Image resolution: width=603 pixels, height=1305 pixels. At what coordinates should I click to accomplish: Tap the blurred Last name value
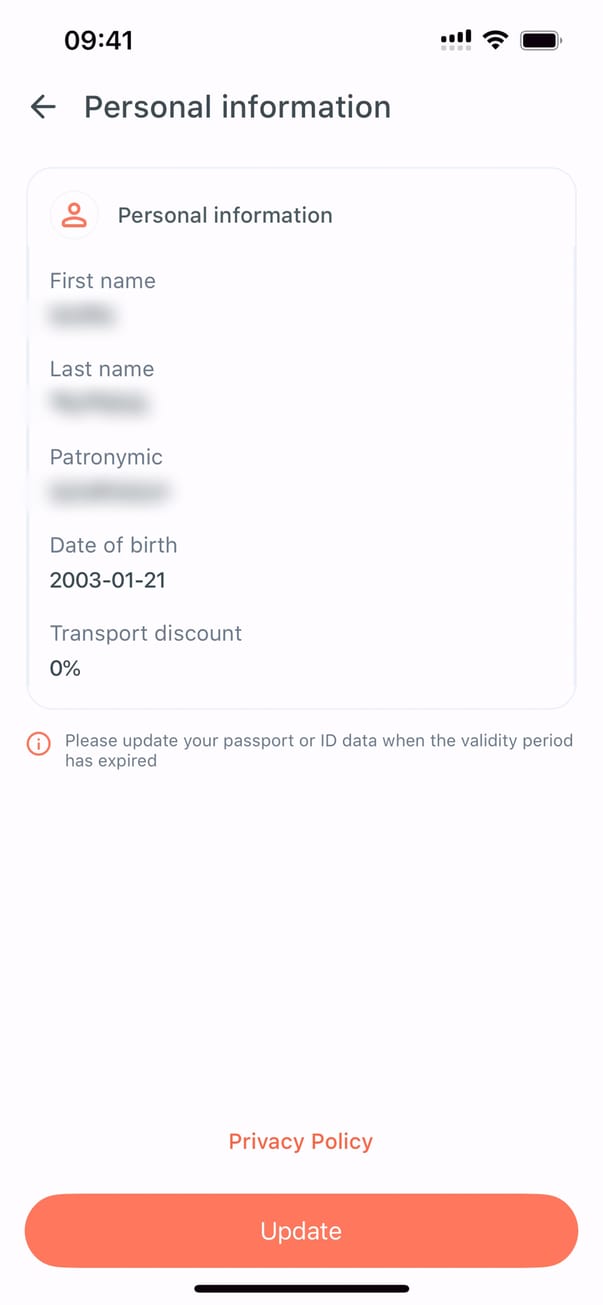tap(99, 404)
